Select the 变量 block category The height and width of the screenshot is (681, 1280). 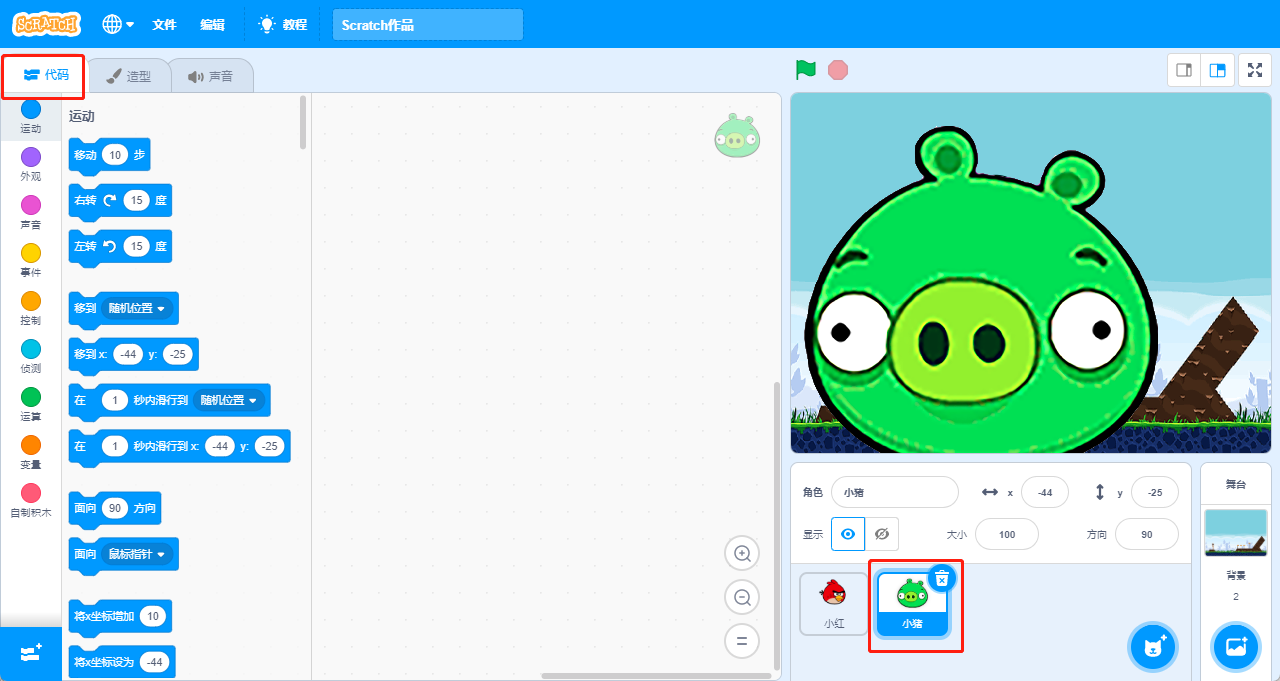pos(31,453)
